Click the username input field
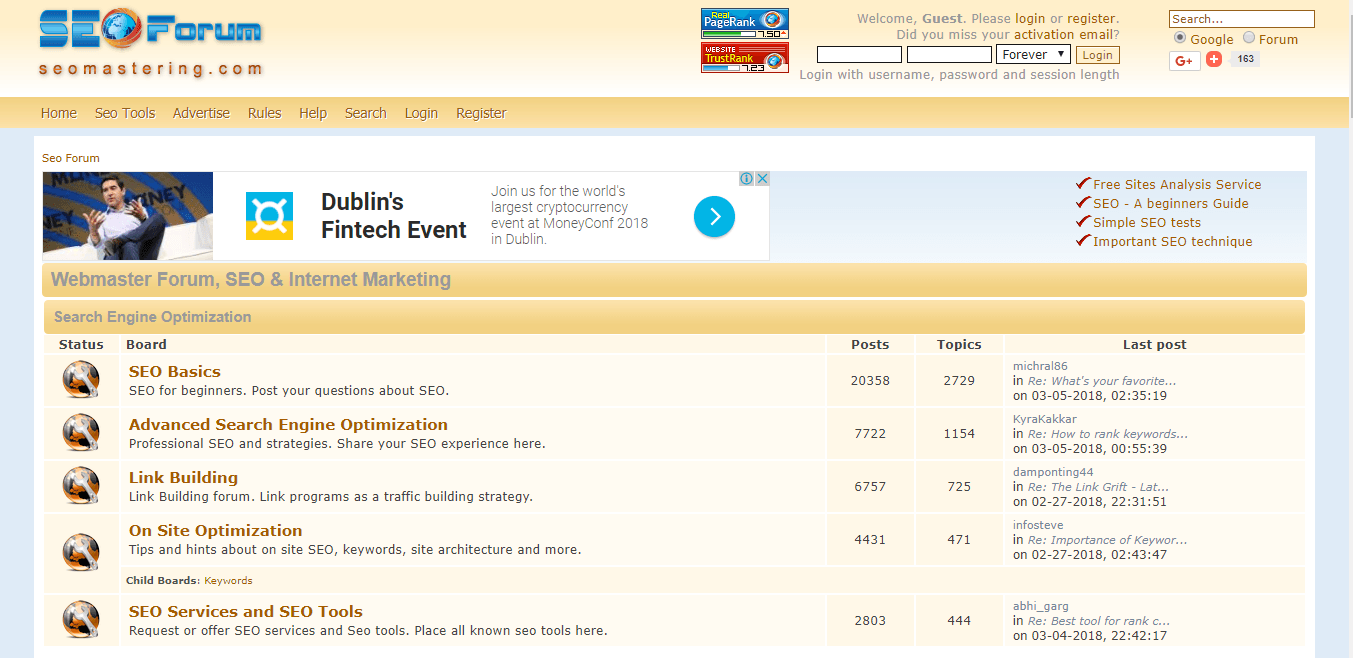The height and width of the screenshot is (658, 1353). [x=859, y=55]
